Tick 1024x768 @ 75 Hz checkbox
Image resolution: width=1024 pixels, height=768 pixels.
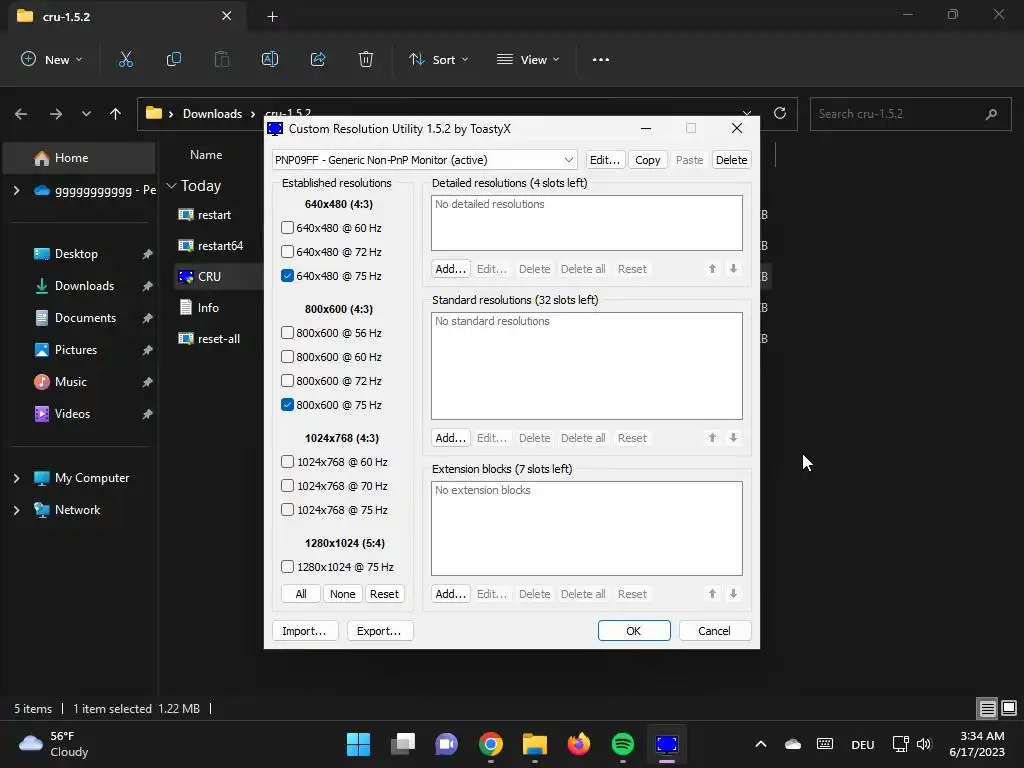pyautogui.click(x=287, y=509)
